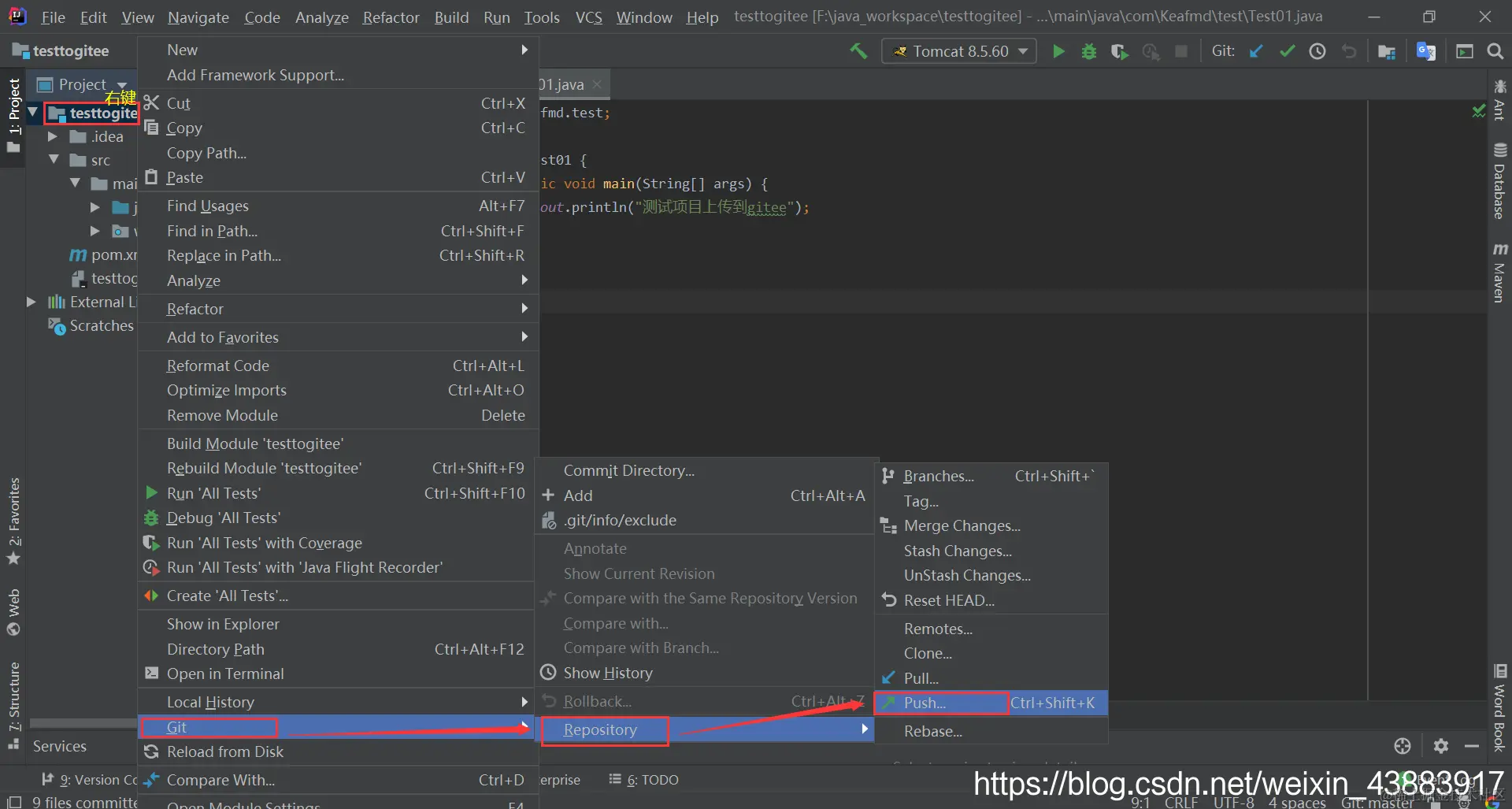This screenshot has height=809, width=1512.
Task: Select Reformat Code from context menu
Action: 338,366
